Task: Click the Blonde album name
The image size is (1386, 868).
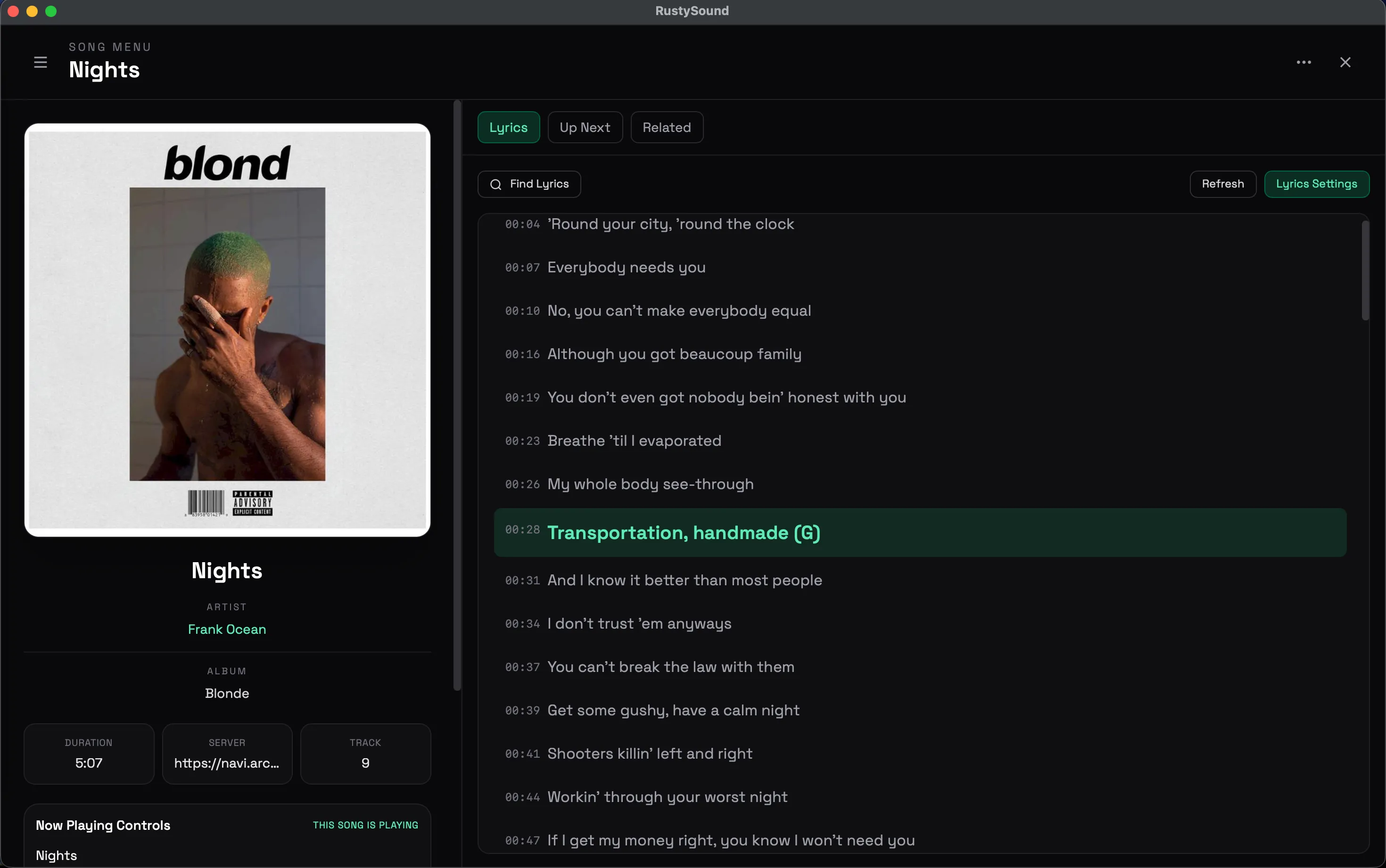Action: (x=226, y=693)
